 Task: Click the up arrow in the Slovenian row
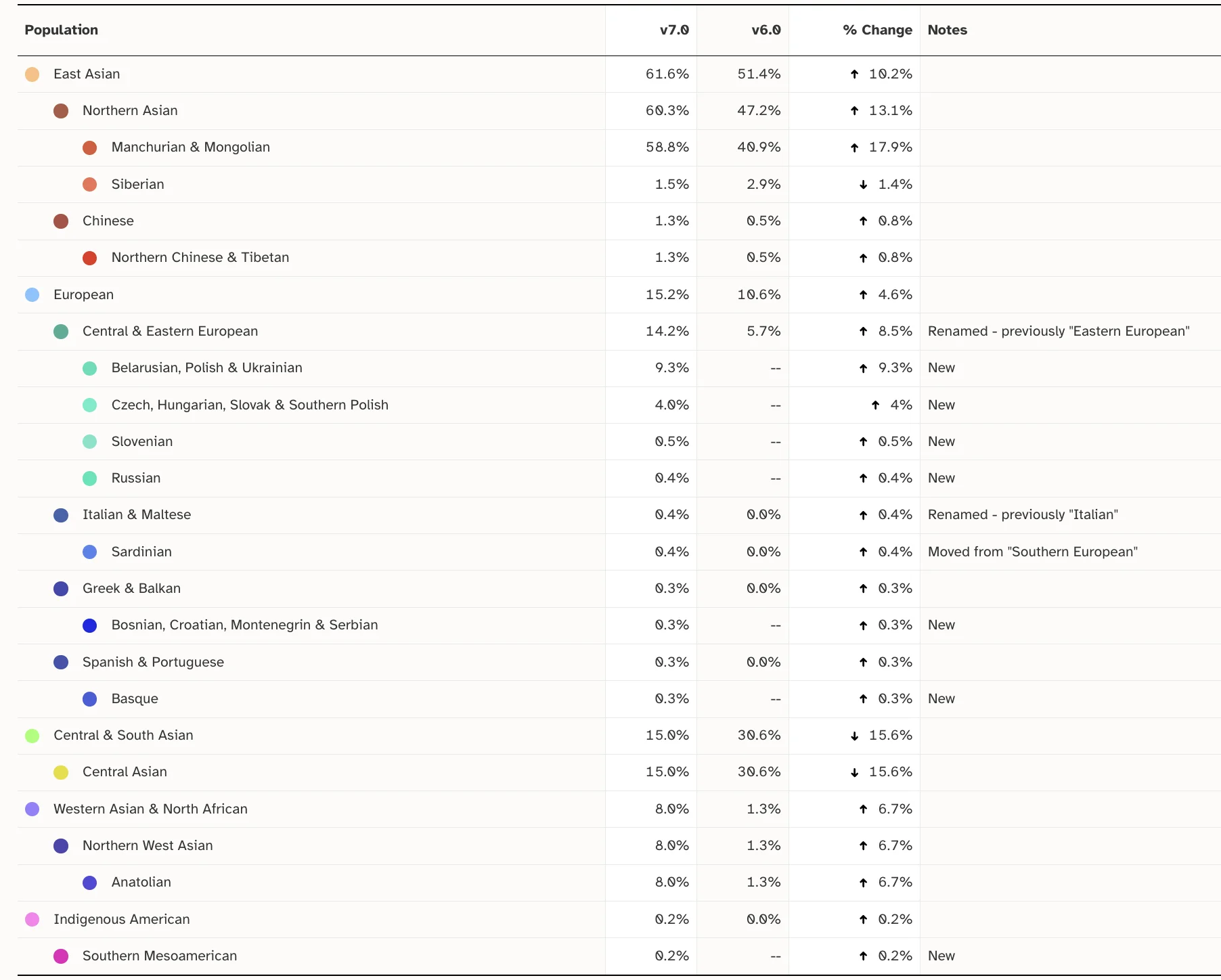[x=863, y=442]
